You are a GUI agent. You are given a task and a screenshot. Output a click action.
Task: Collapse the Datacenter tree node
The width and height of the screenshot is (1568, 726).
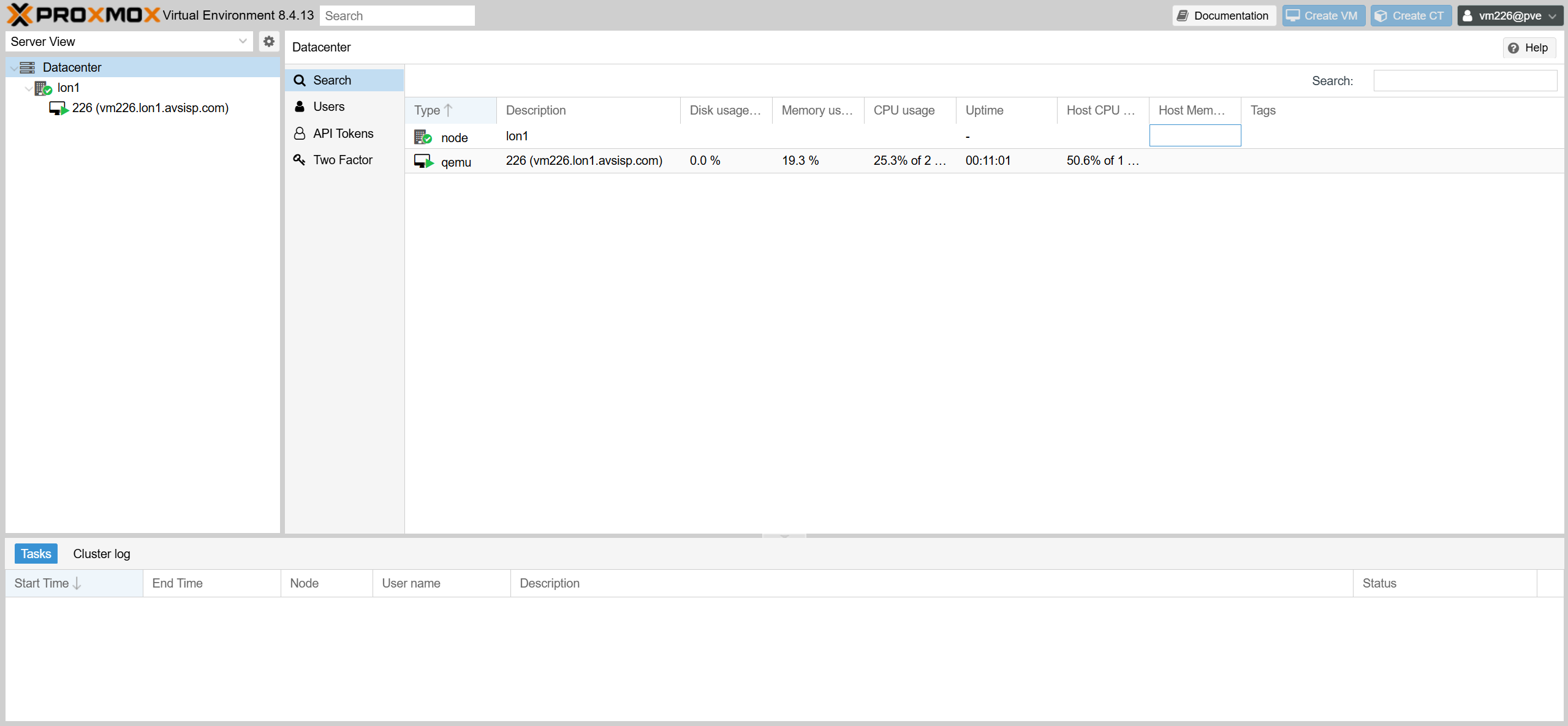tap(13, 68)
